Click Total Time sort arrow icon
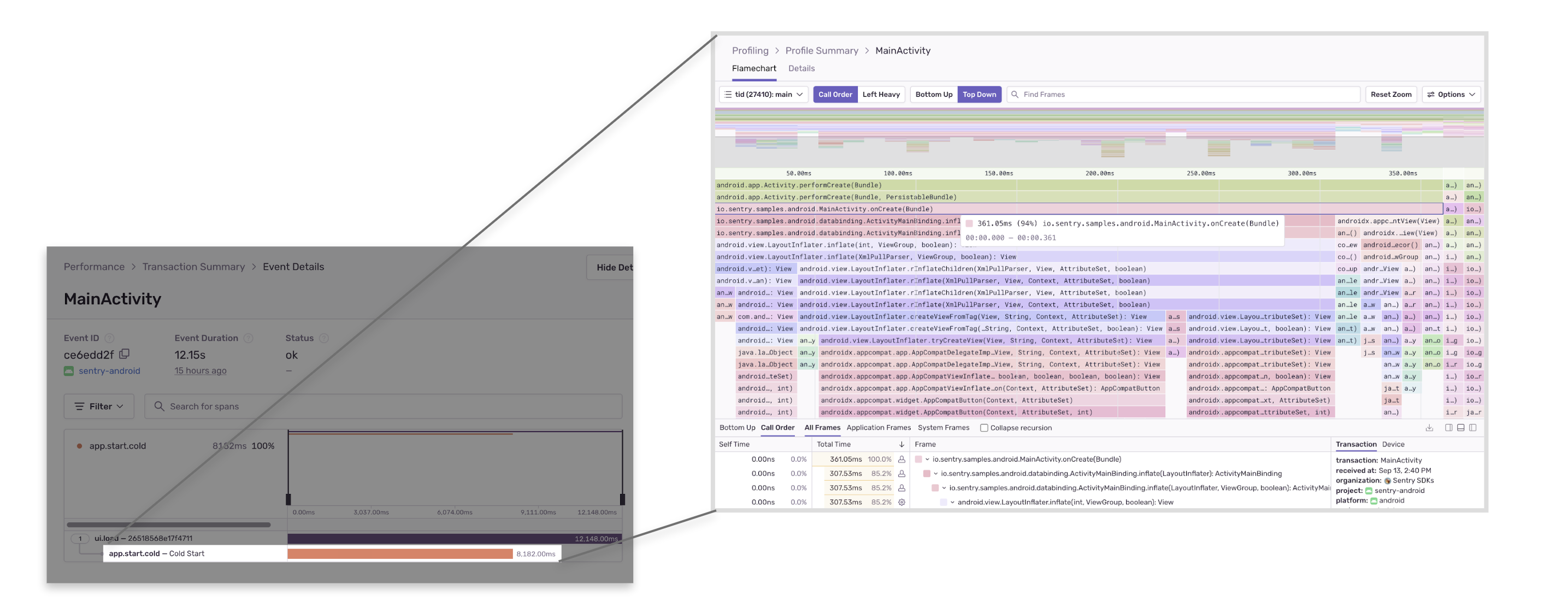This screenshot has width=1568, height=601. point(901,445)
